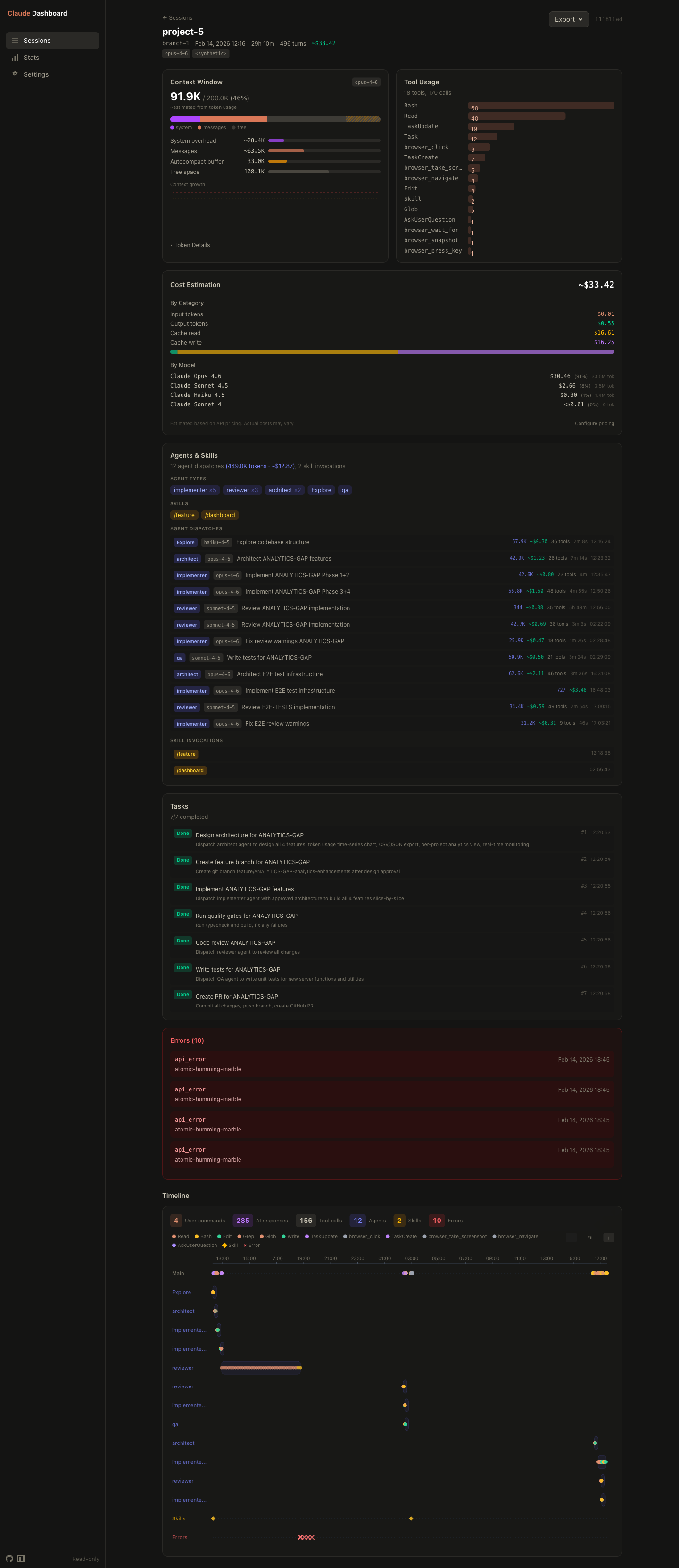Screen dimensions: 679x1568
Task: Click the 10 Errors counter
Action: point(445,1221)
